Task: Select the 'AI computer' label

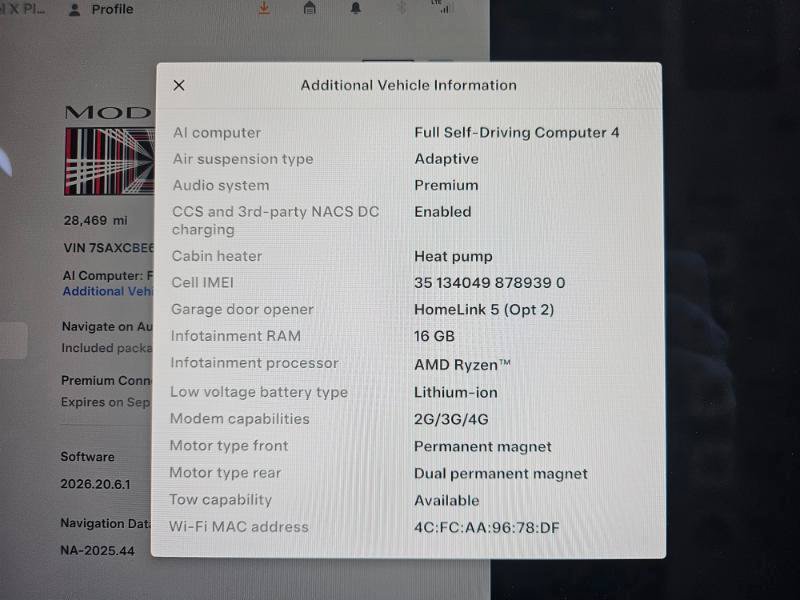Action: click(217, 133)
